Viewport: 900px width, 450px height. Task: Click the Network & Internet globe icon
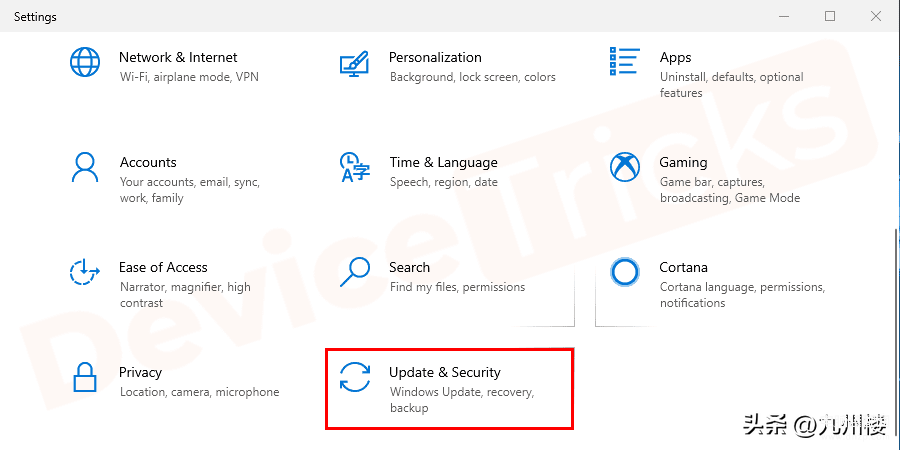coord(84,63)
